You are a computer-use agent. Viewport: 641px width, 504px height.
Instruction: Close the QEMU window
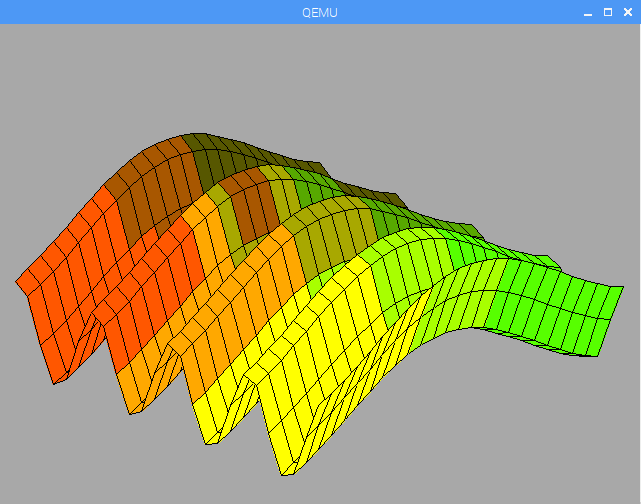pos(628,13)
